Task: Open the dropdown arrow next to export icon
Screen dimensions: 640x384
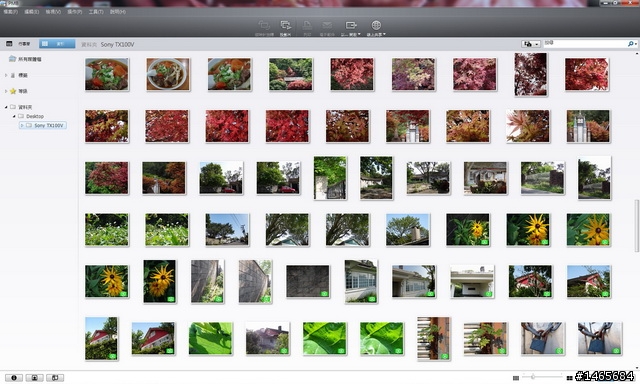Action: [359, 34]
